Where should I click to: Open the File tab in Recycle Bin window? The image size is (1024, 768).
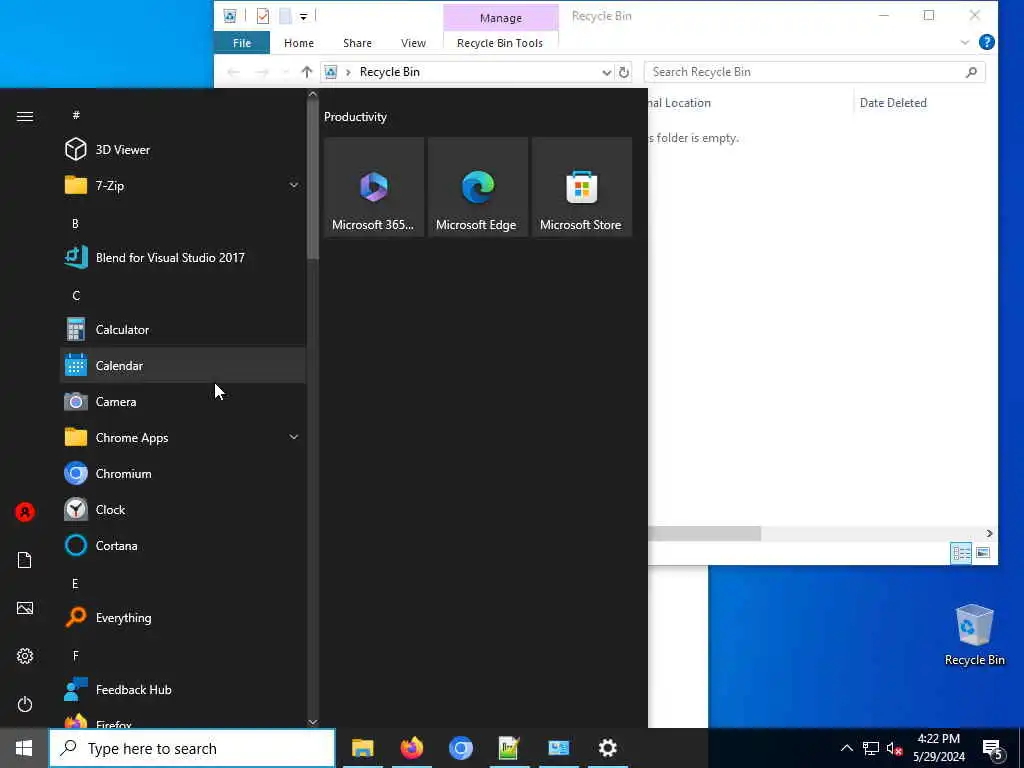(242, 43)
